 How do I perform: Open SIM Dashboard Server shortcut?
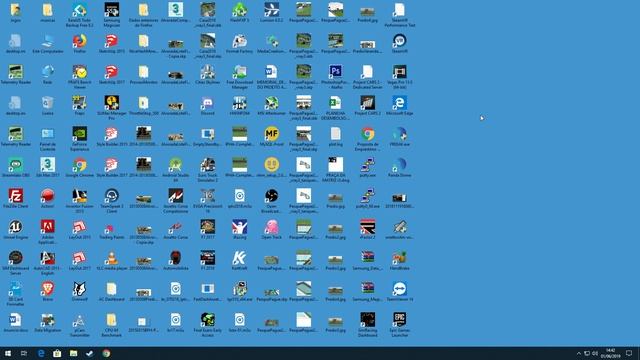click(16, 258)
